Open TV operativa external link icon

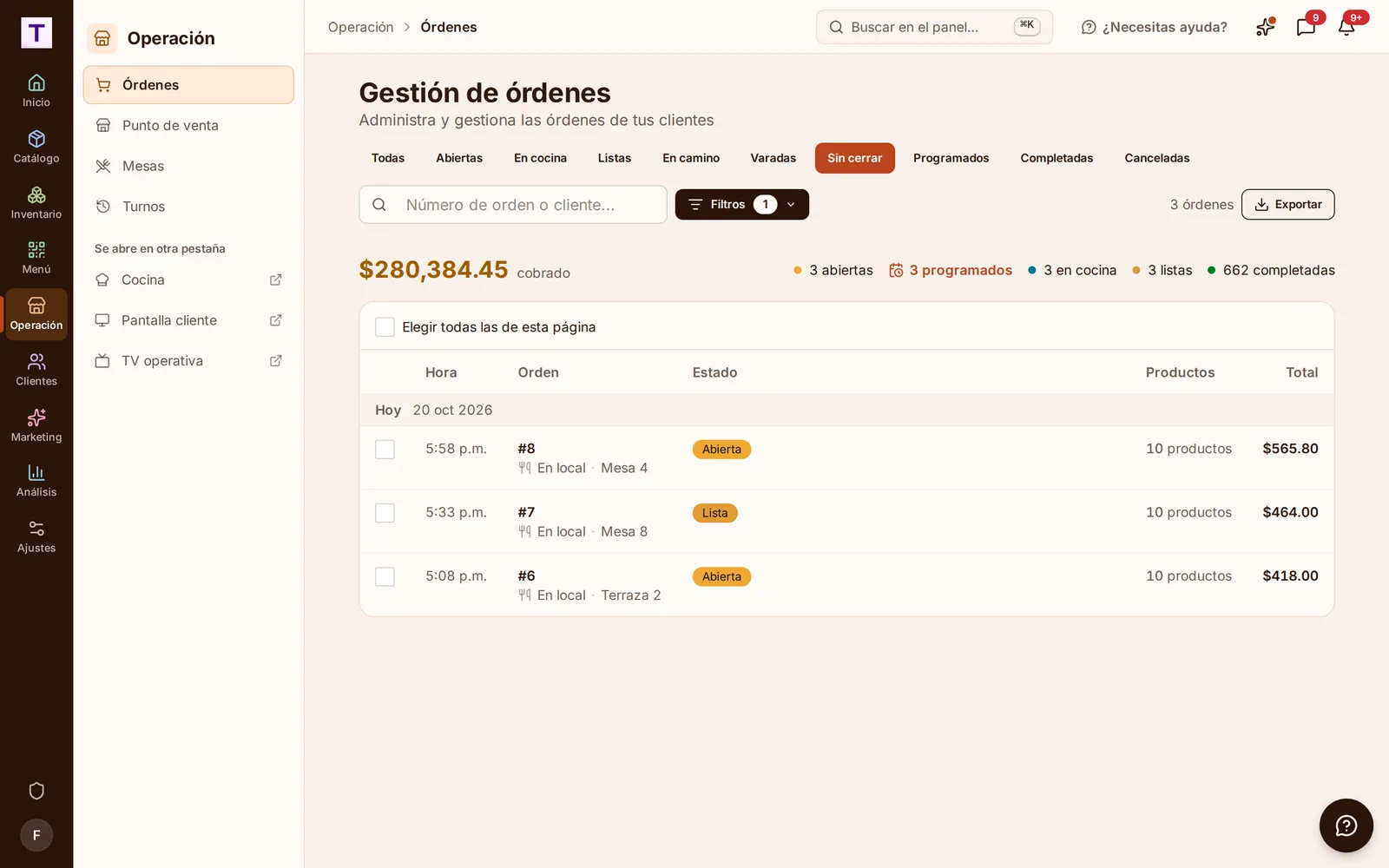click(x=276, y=361)
